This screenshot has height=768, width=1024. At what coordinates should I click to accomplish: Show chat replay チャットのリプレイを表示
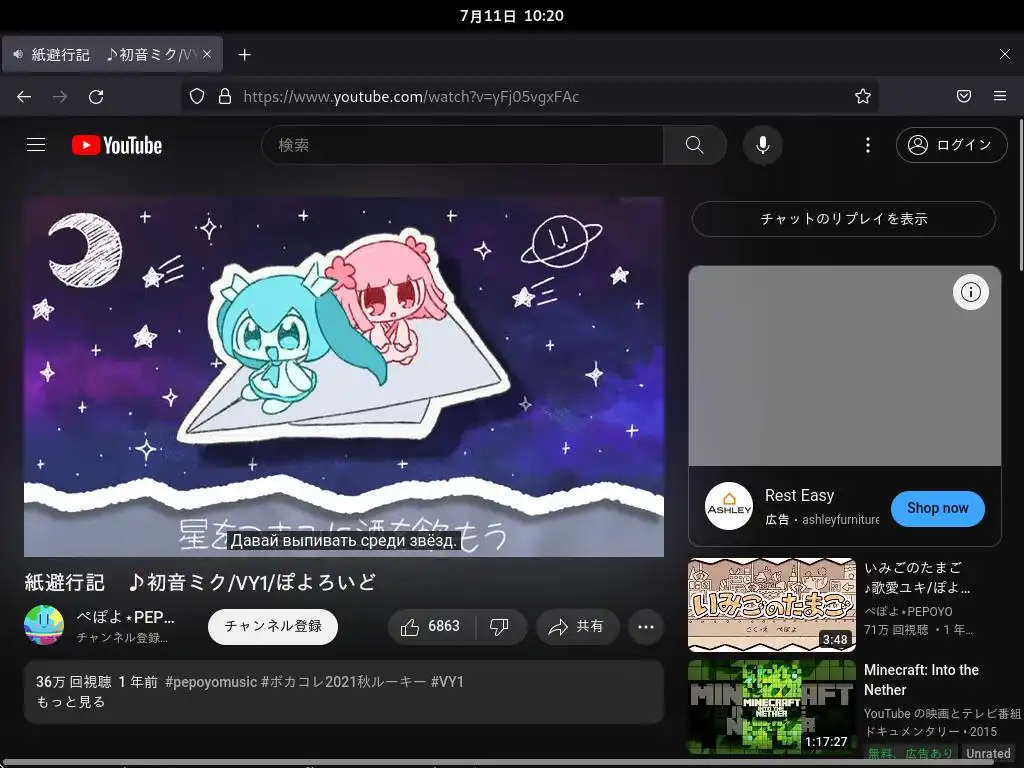tap(844, 219)
